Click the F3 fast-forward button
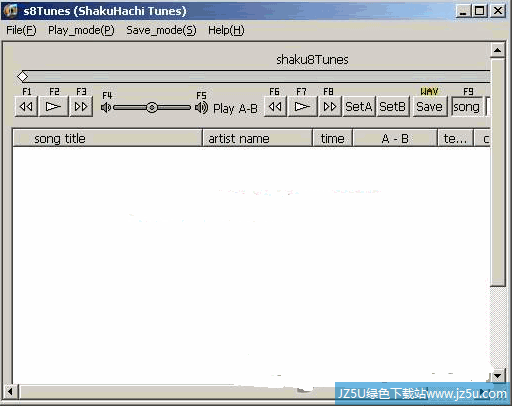 pos(81,107)
